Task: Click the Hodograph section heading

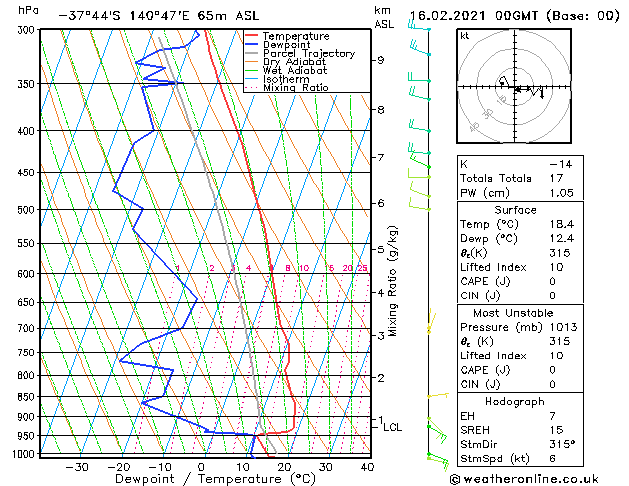Action: (515, 402)
